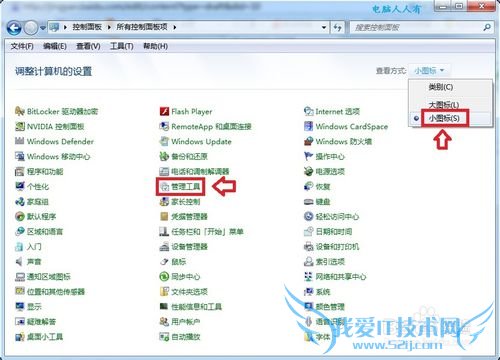The image size is (500, 360).
Task: Open the 鼠标 link
Action: 179,261
